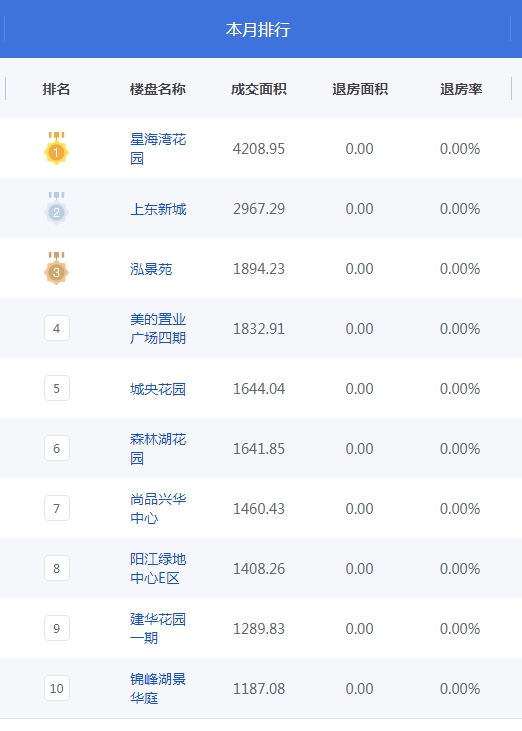Click the silver rank 2 medal icon

point(56,208)
